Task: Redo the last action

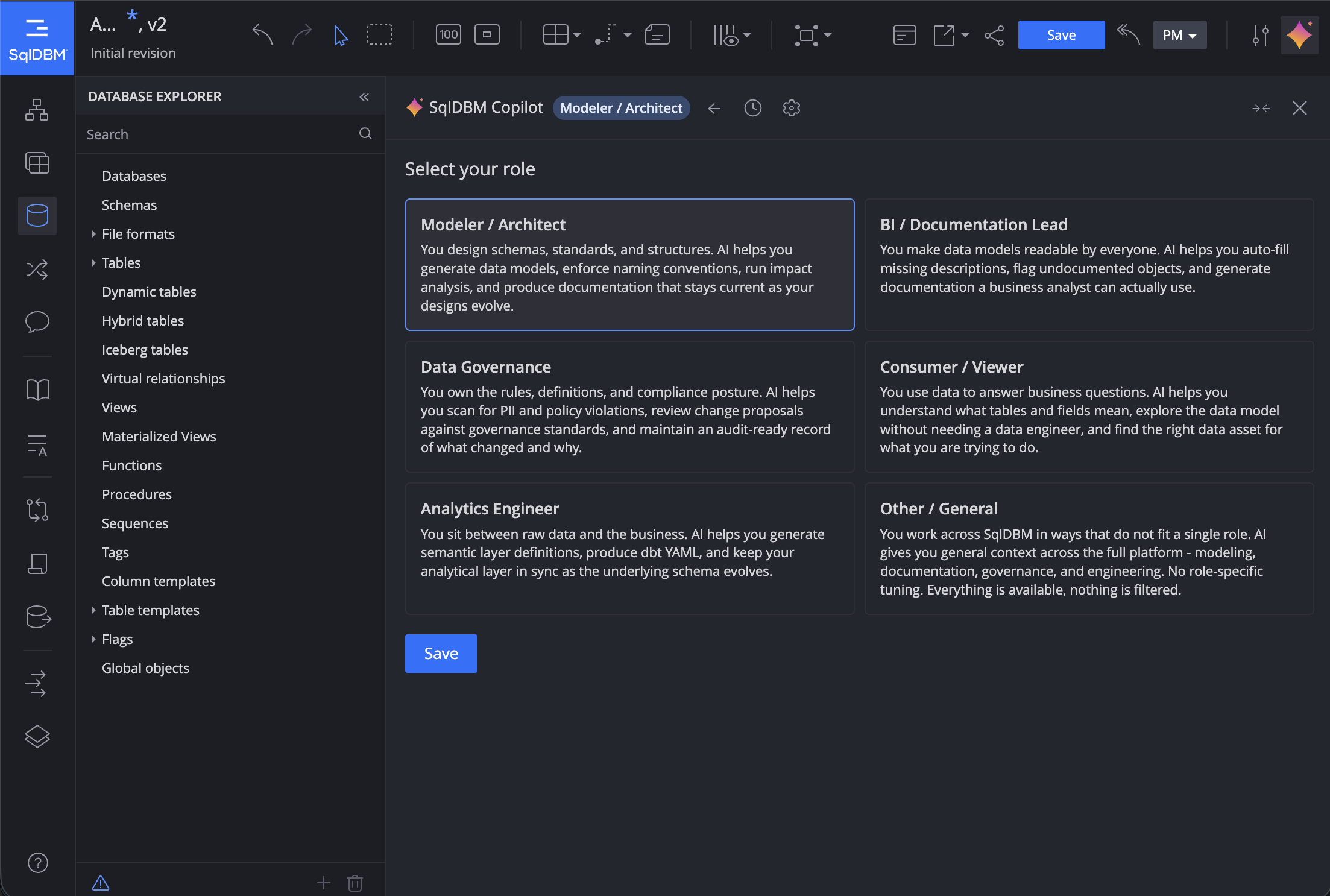Action: 301,34
